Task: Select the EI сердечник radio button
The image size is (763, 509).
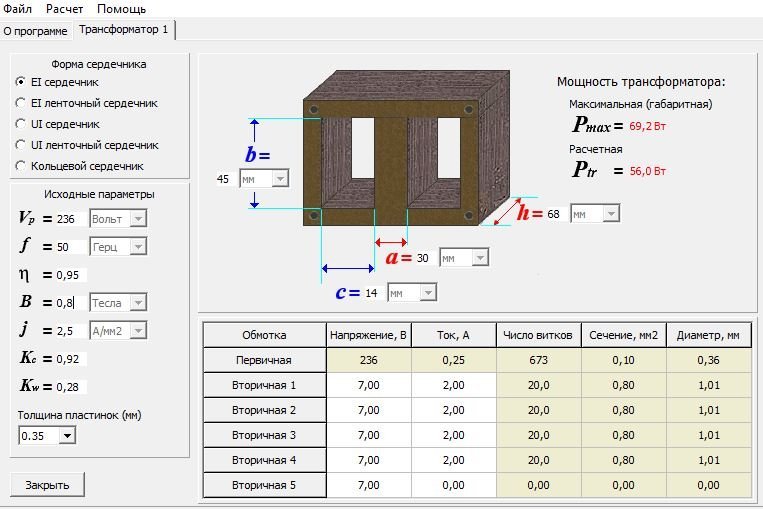Action: point(20,82)
